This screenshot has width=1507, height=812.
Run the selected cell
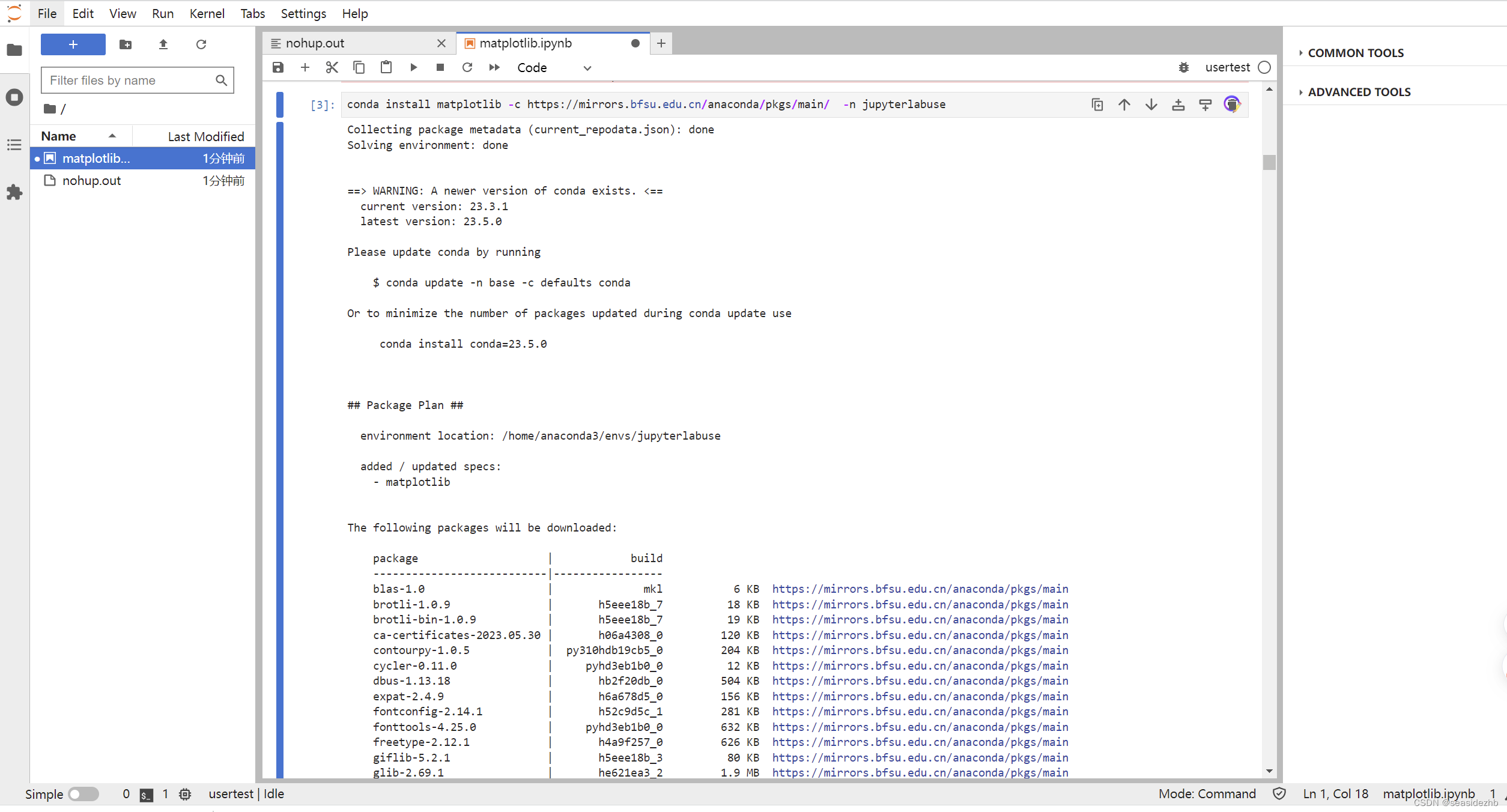coord(413,67)
